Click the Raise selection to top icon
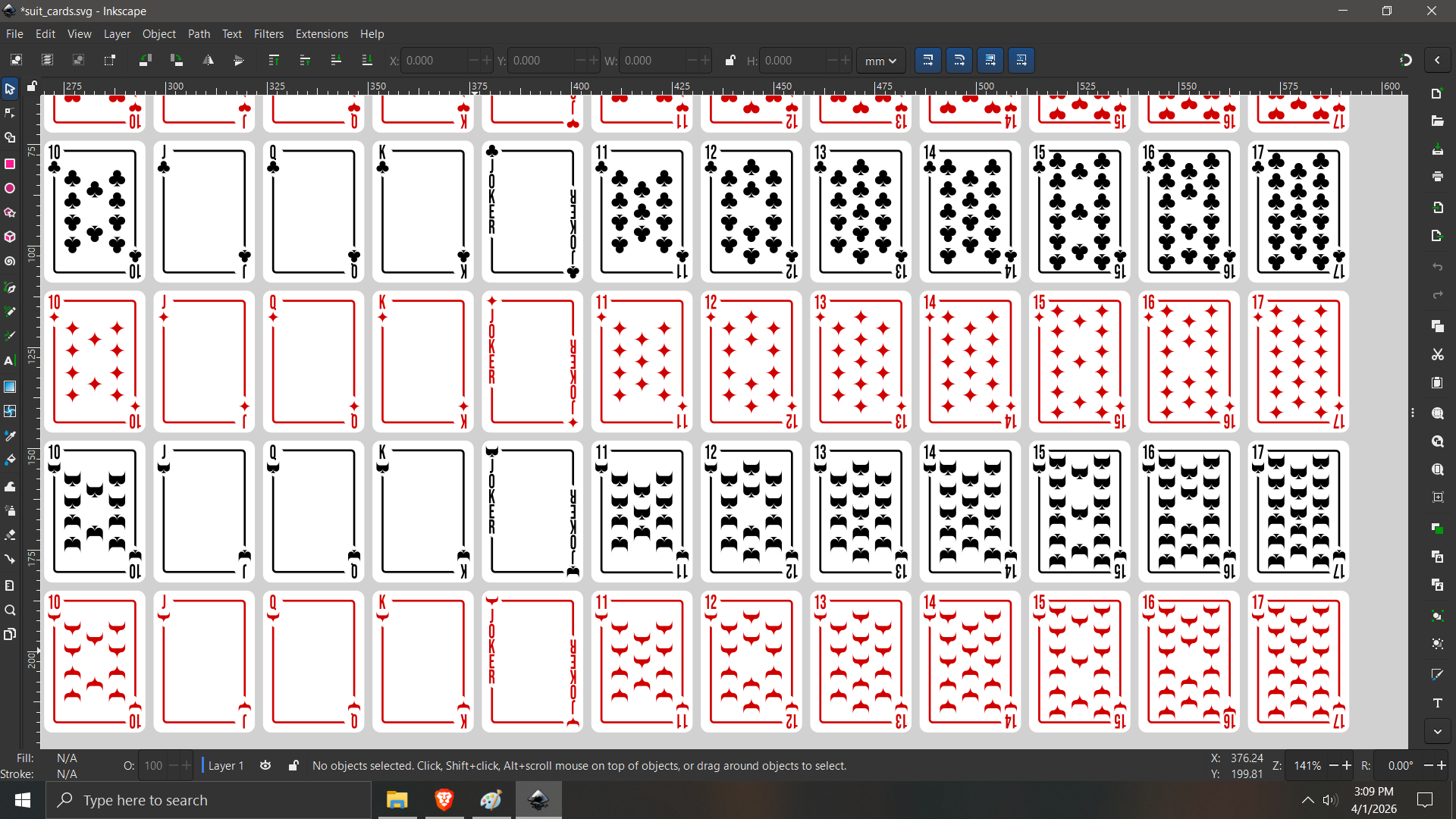This screenshot has height=819, width=1456. 274,61
